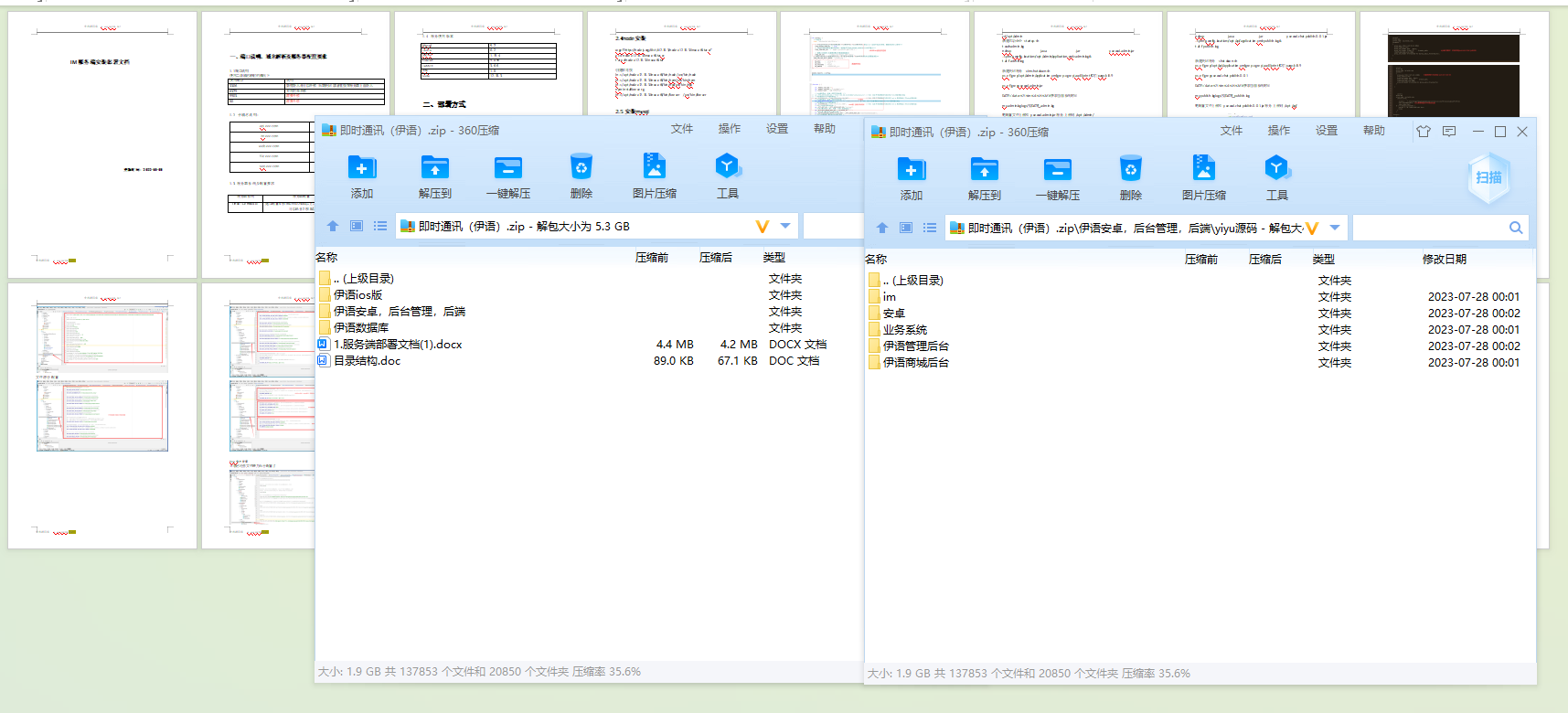
Task: Open skin icon in right window title bar
Action: [1424, 132]
